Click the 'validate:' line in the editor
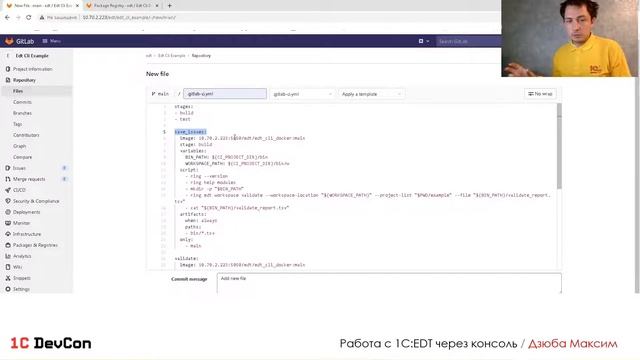Screen dimensions: 640x360 (x=187, y=258)
